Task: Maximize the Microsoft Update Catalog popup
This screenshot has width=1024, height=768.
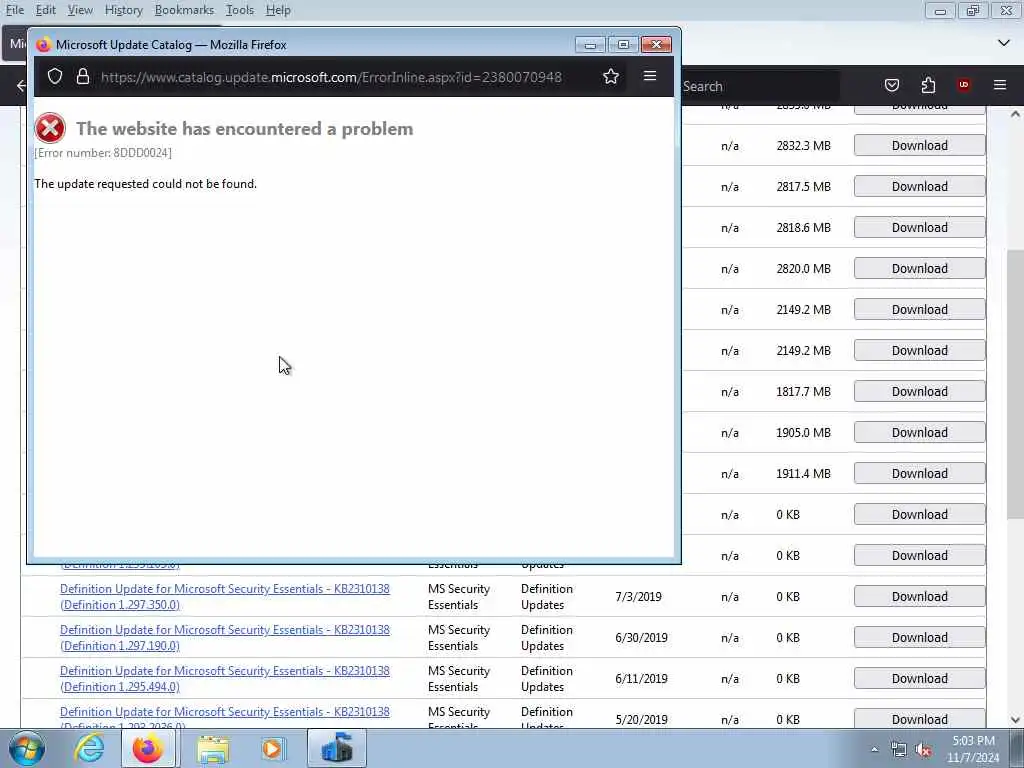Action: (623, 44)
